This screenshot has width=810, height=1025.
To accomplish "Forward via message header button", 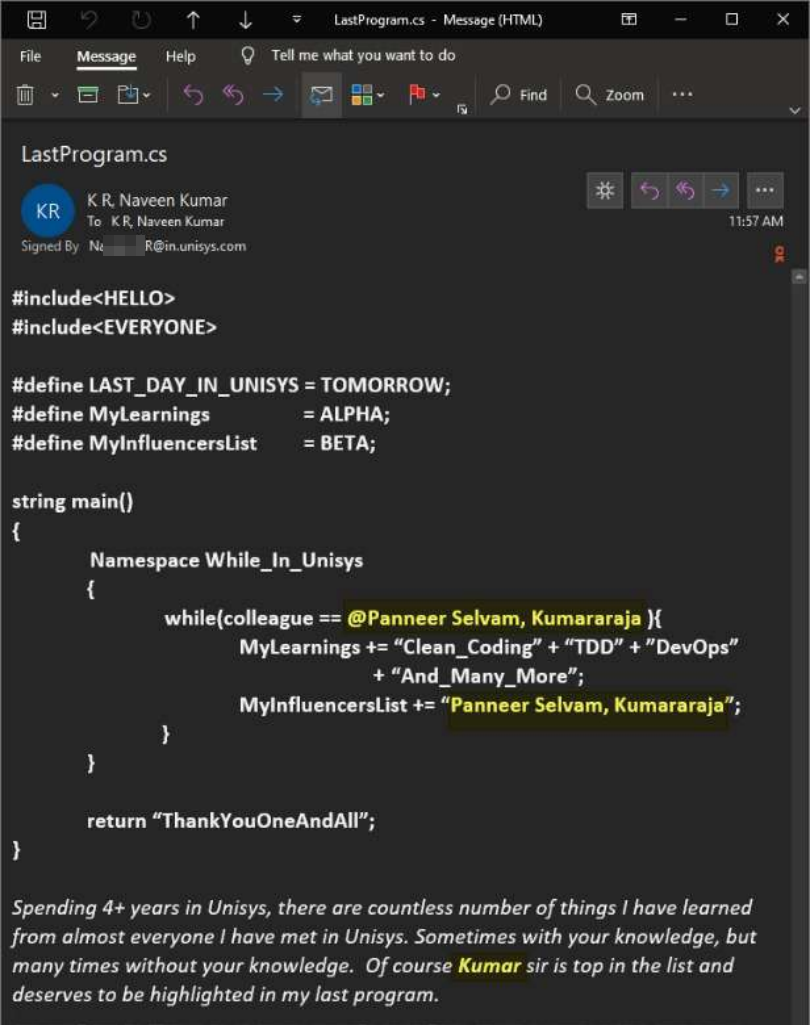I will point(720,190).
